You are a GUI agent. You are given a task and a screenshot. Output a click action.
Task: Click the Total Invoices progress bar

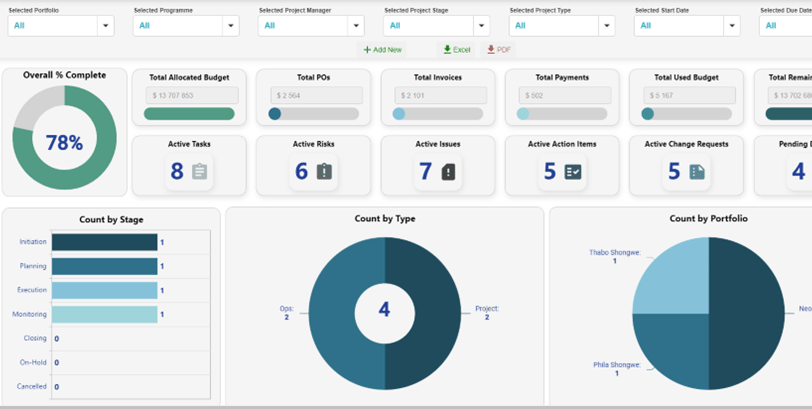click(x=438, y=114)
